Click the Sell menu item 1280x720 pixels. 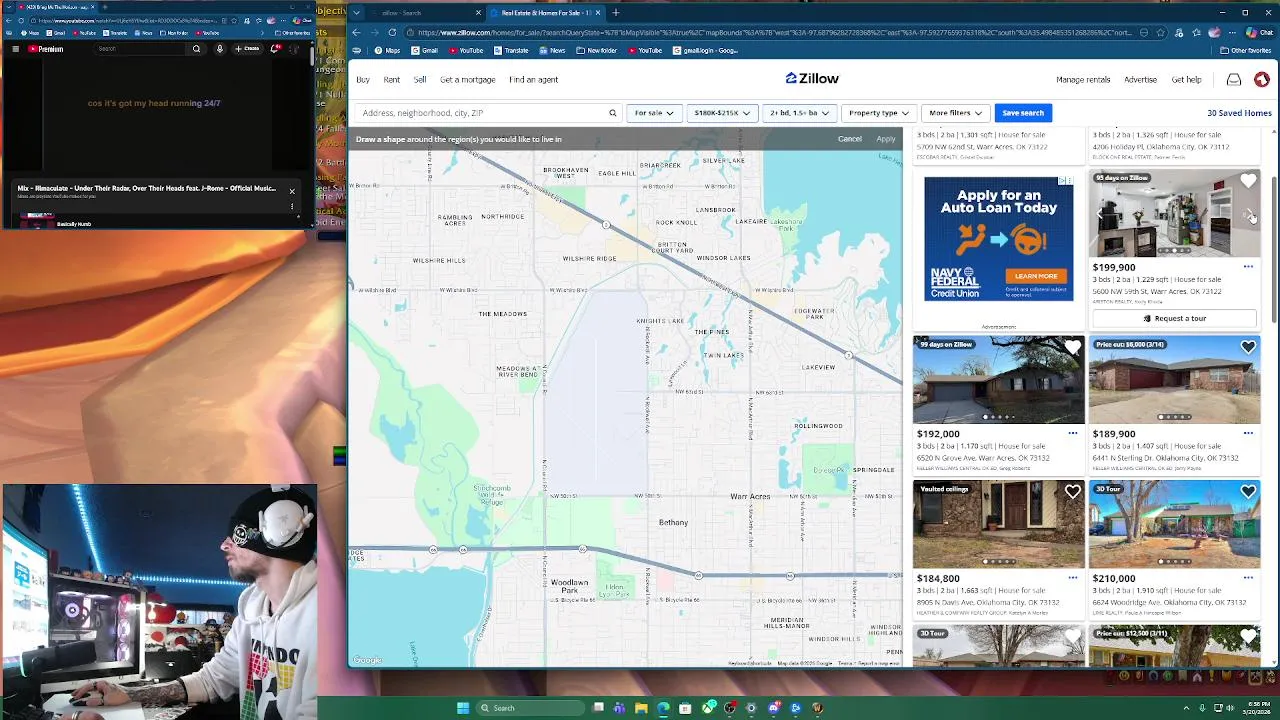(420, 79)
